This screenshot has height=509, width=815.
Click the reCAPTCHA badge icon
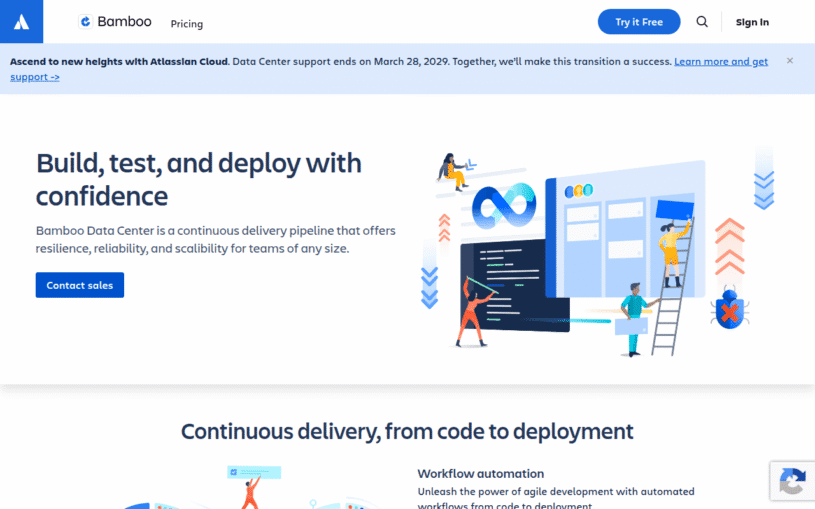[x=793, y=480]
